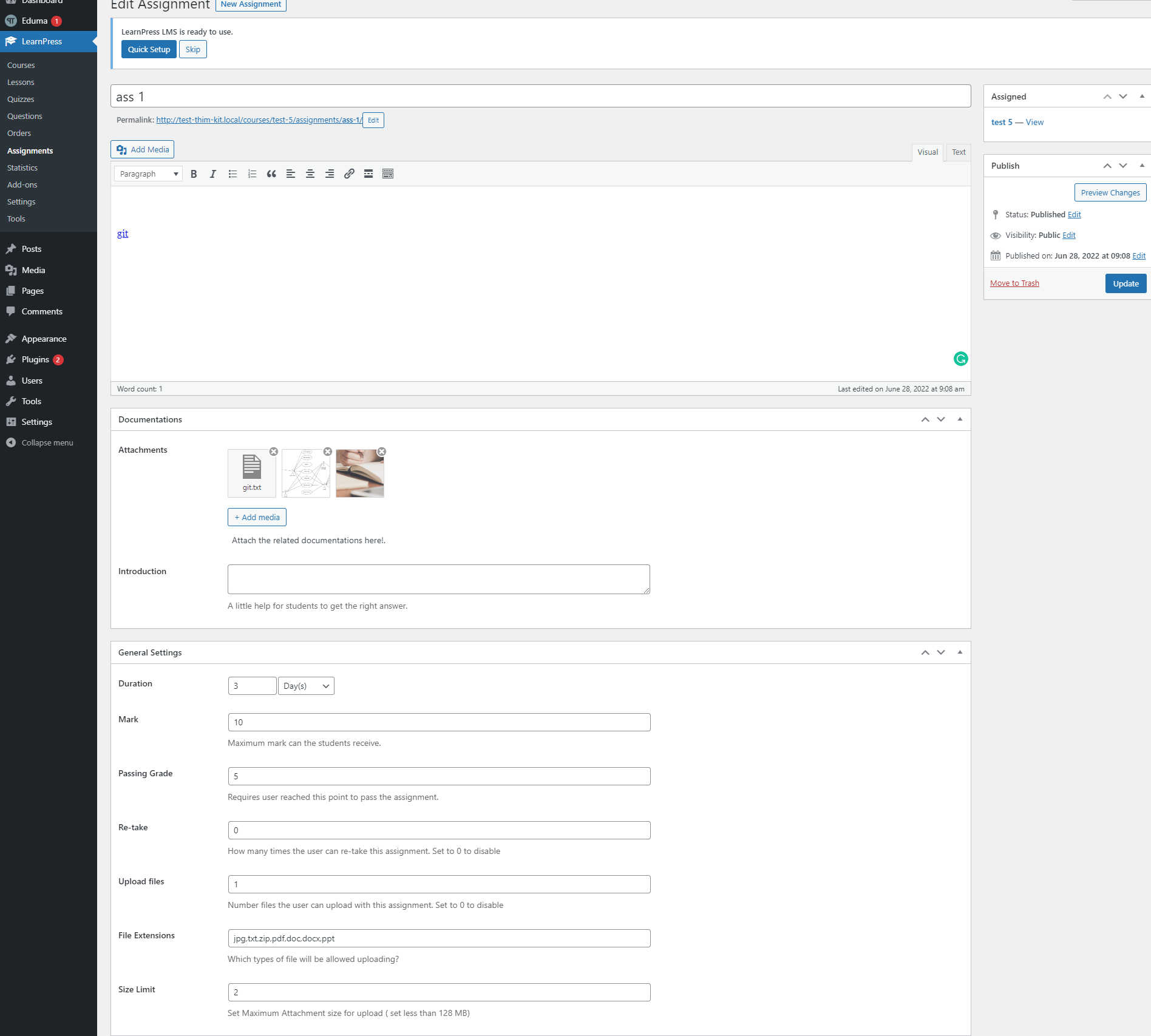Open the Day(s) duration unit dropdown

point(306,686)
